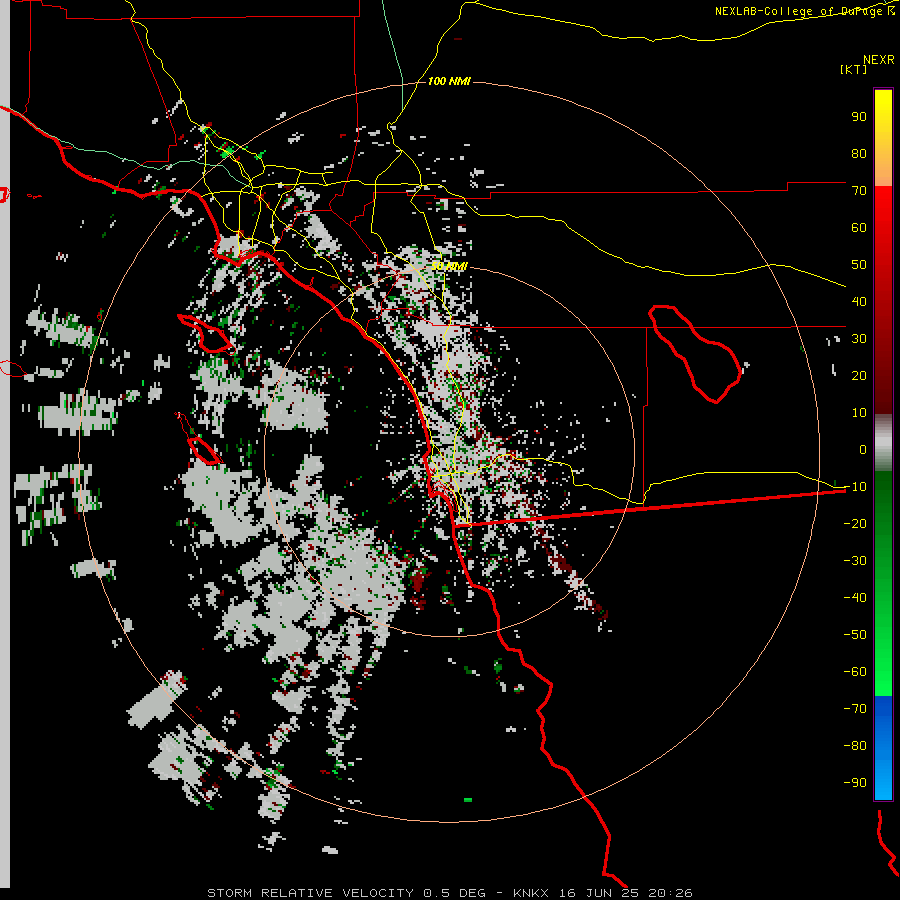Image resolution: width=900 pixels, height=900 pixels.
Task: Click the 0 value on velocity scale
Action: tap(863, 449)
